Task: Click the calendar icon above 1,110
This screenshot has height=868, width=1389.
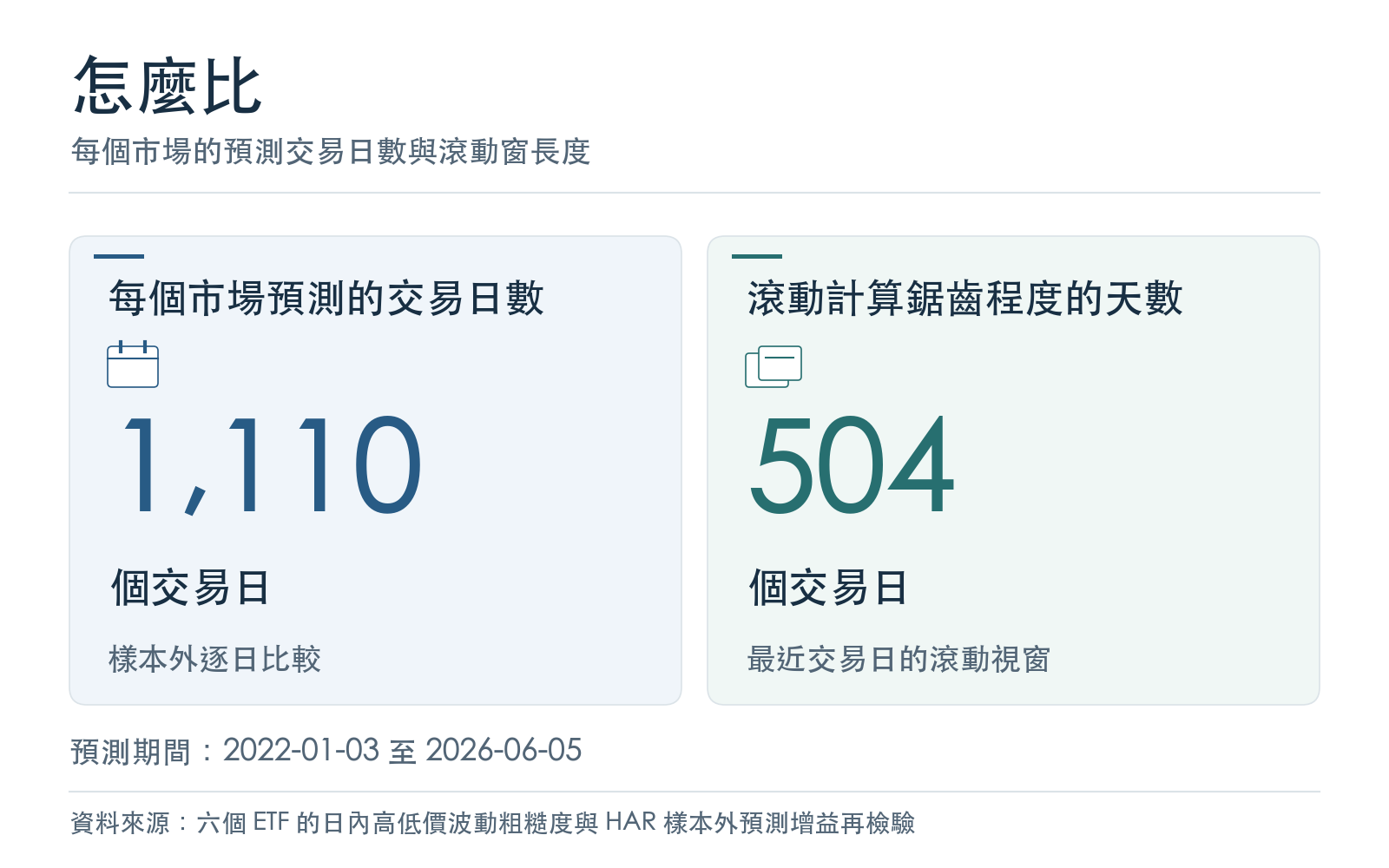Action: pyautogui.click(x=133, y=365)
